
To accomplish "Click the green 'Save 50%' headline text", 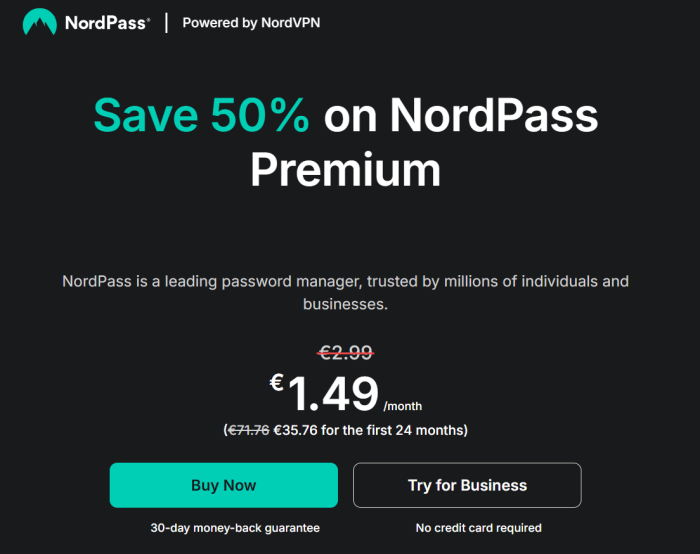I will click(201, 115).
